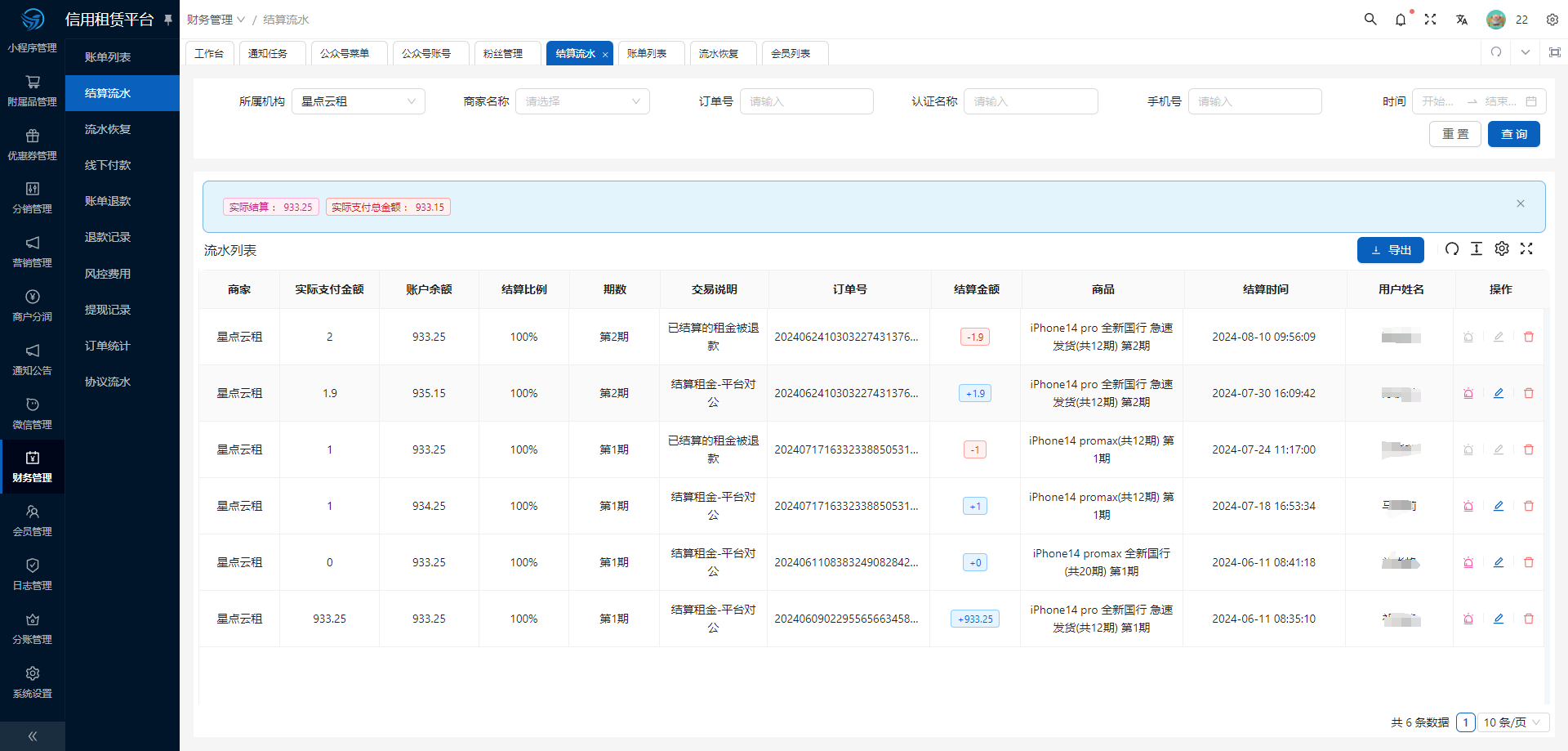Refresh the current tab page
Image resolution: width=1568 pixels, height=751 pixels.
tap(1496, 52)
